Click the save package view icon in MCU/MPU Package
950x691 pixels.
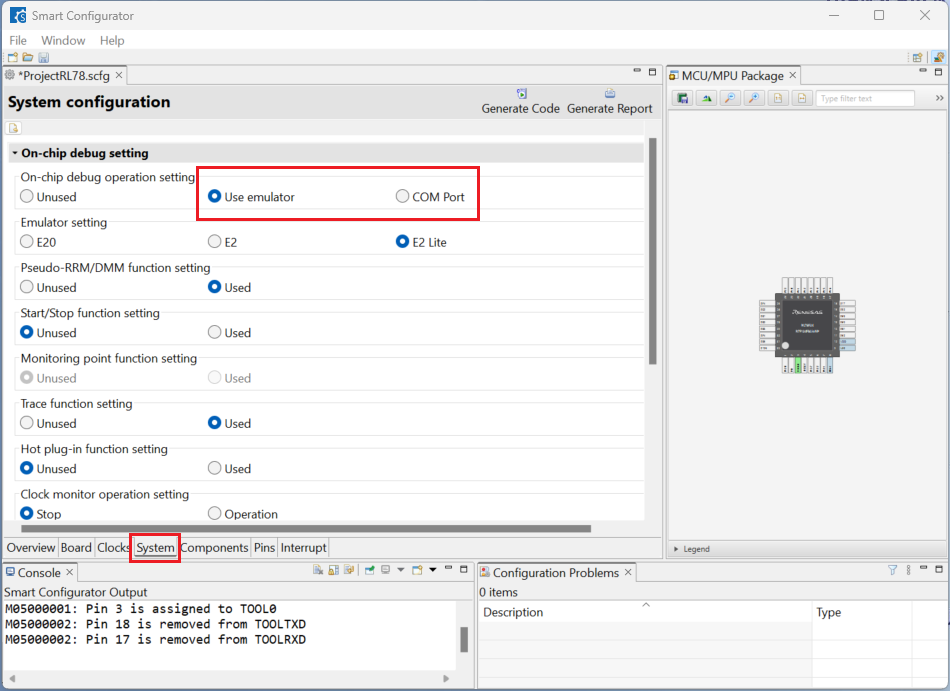click(683, 98)
